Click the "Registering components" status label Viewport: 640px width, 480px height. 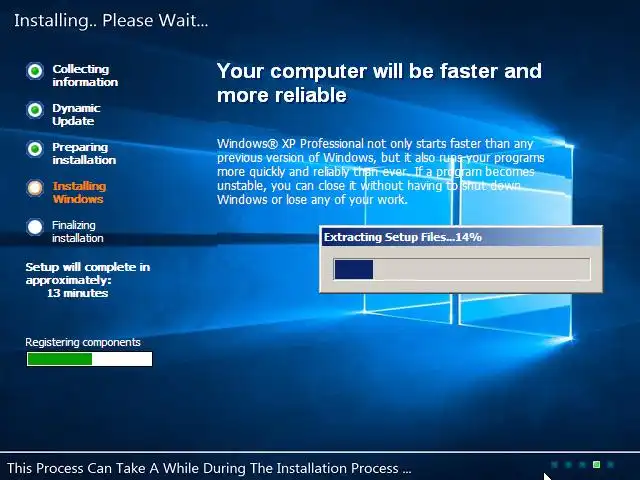(83, 342)
